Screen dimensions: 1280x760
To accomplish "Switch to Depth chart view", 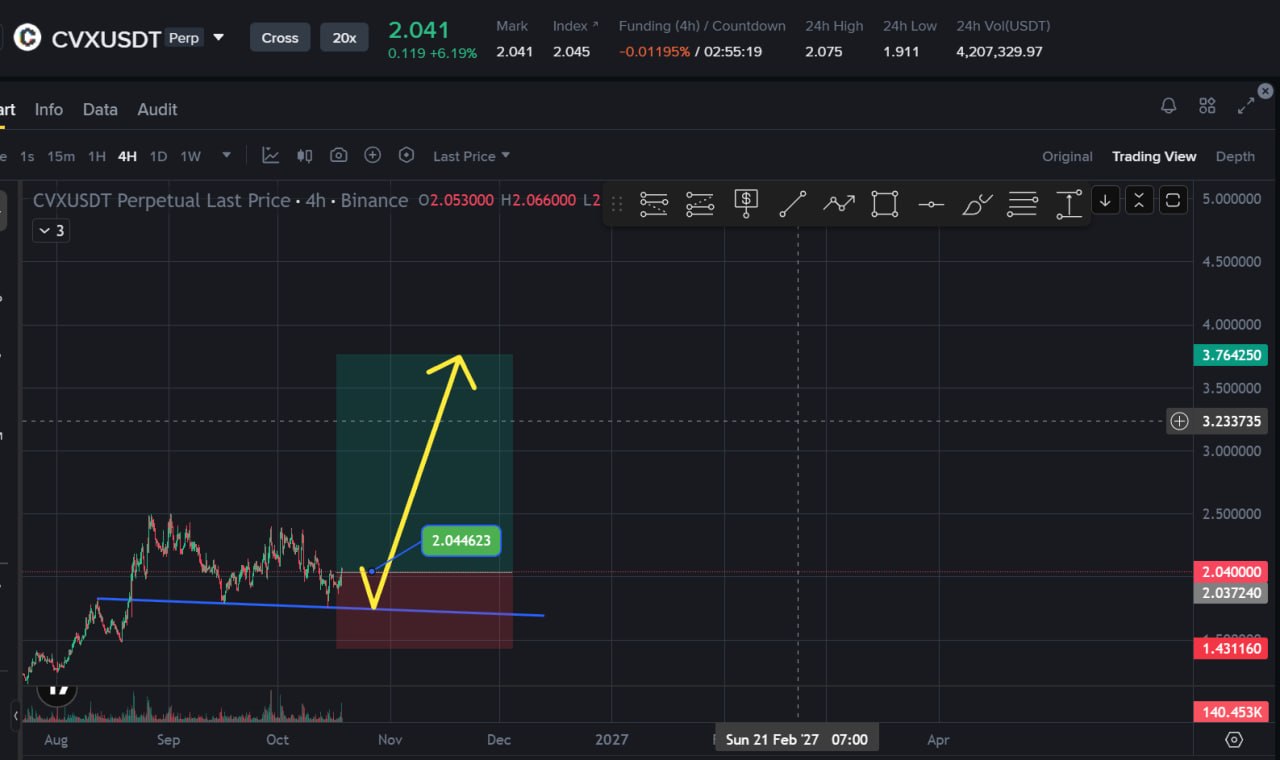I will coord(1235,156).
